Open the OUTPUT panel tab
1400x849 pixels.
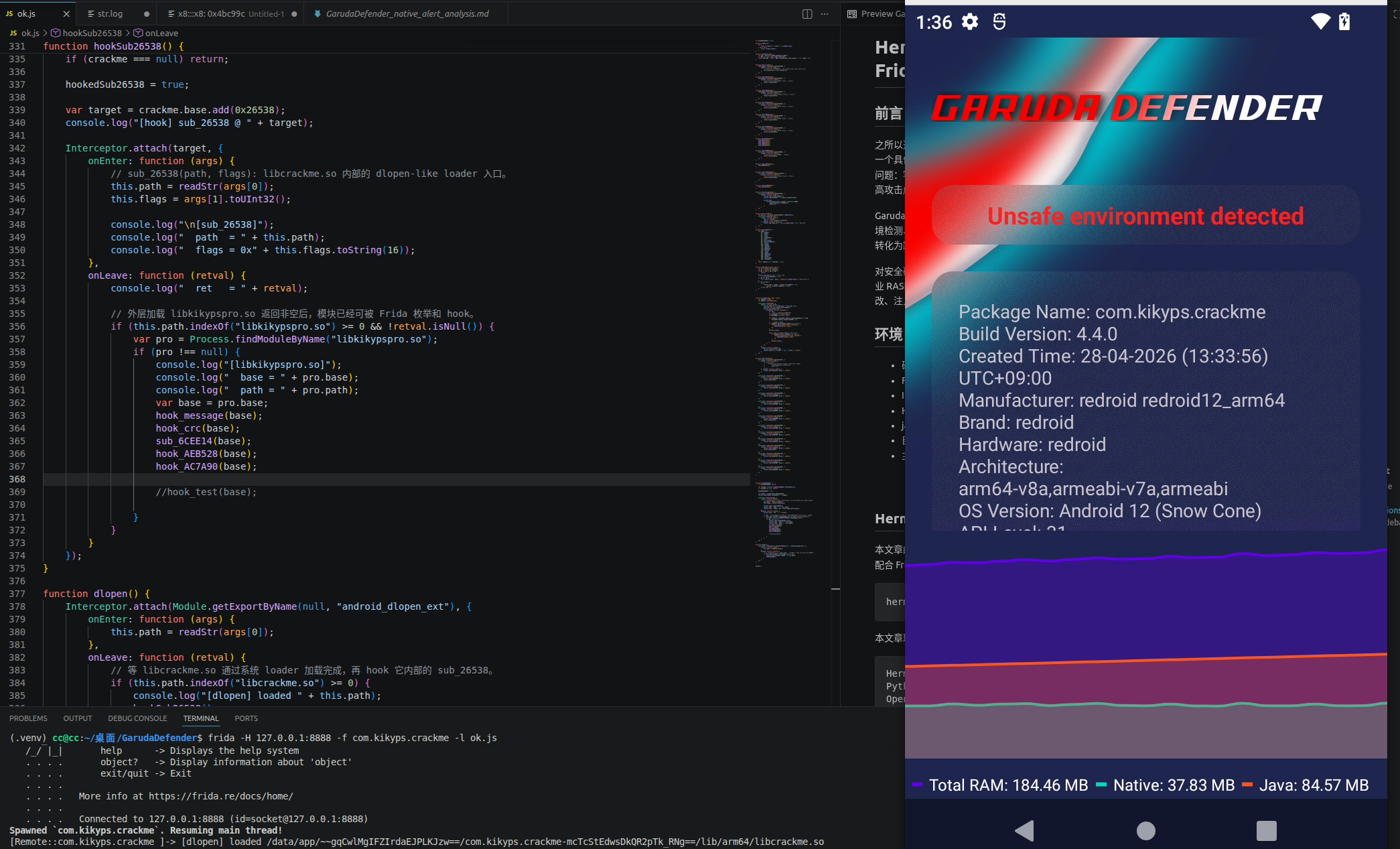(x=78, y=718)
